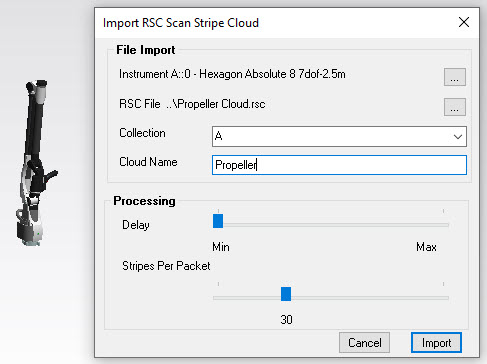
Task: Click the Stripes Per Packet slider handle
Action: pos(286,294)
